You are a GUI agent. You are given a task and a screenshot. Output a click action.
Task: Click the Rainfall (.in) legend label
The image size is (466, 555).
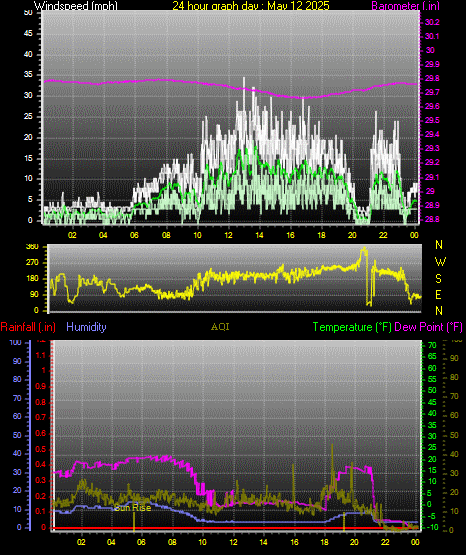coord(28,327)
